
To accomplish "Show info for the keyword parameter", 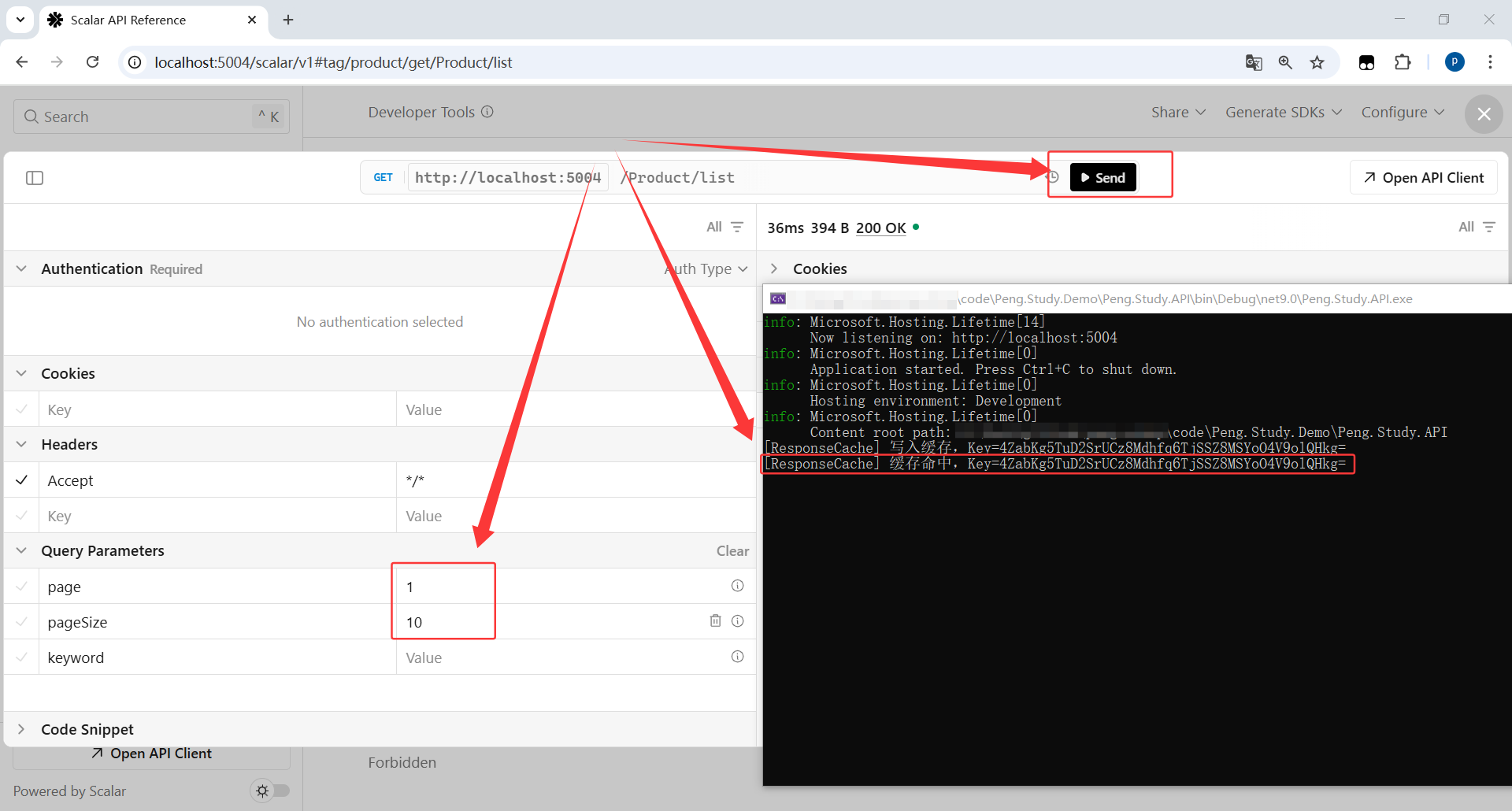I will tap(737, 657).
